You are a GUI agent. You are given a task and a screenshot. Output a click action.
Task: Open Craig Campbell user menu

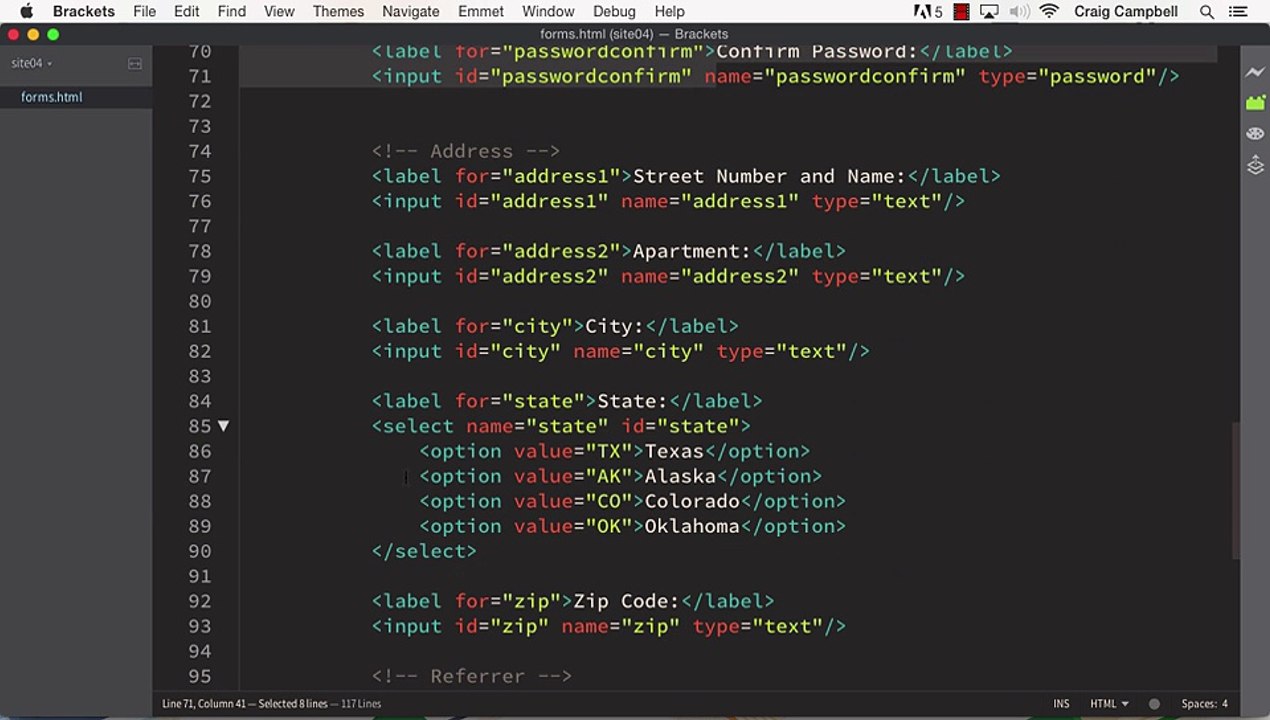coord(1126,12)
